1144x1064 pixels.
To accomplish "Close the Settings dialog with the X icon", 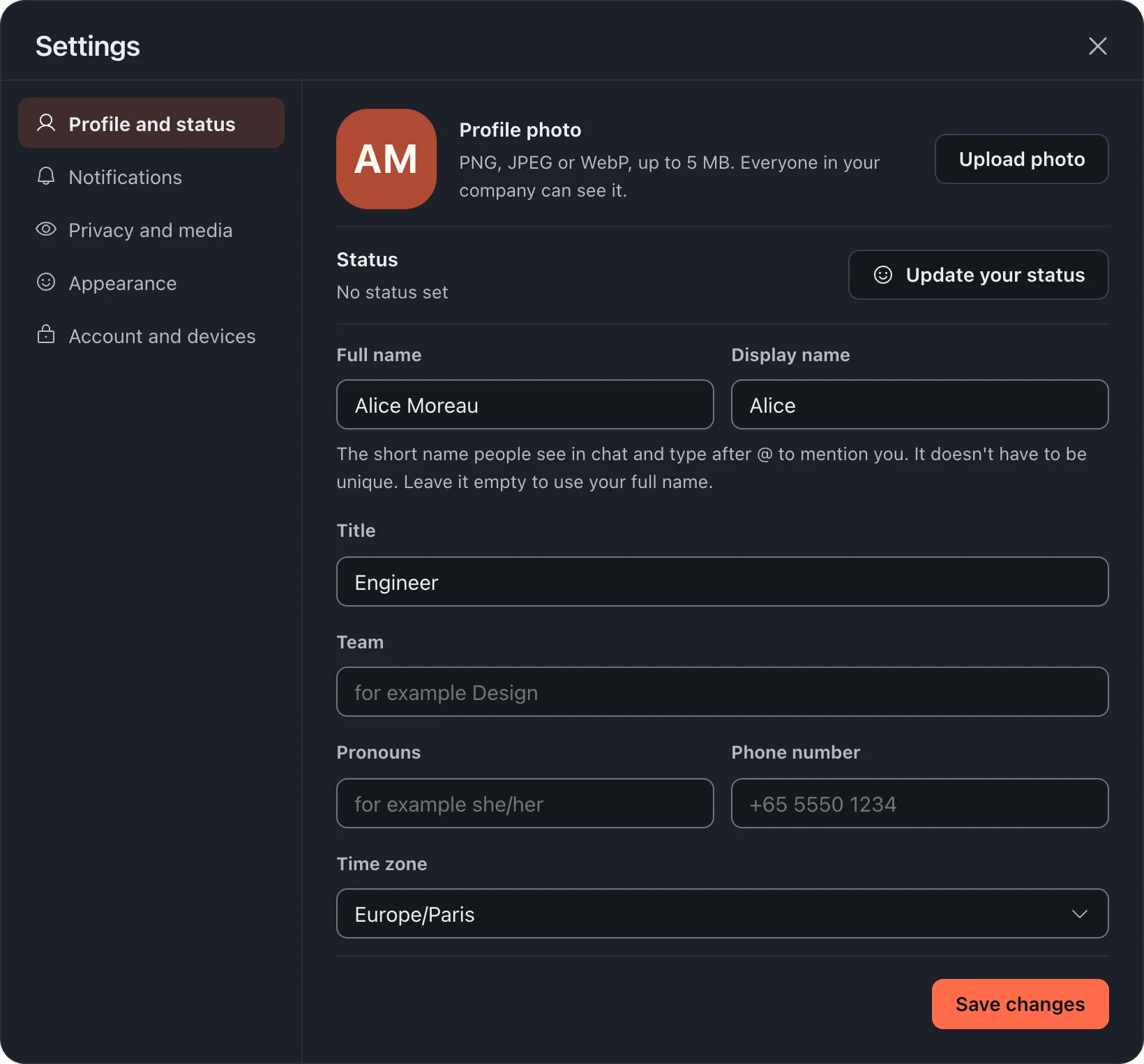I will 1097,46.
